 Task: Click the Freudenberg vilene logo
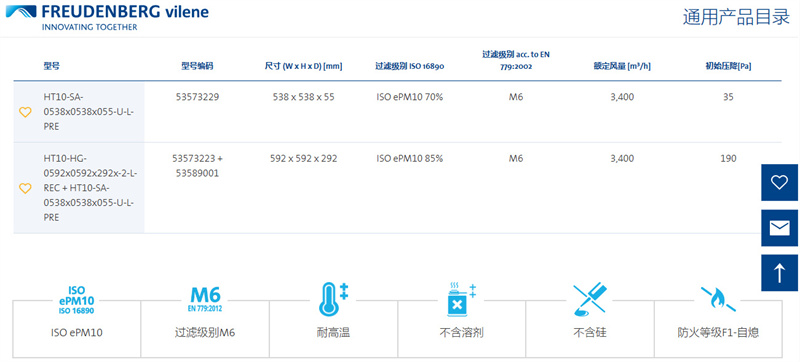coord(107,17)
